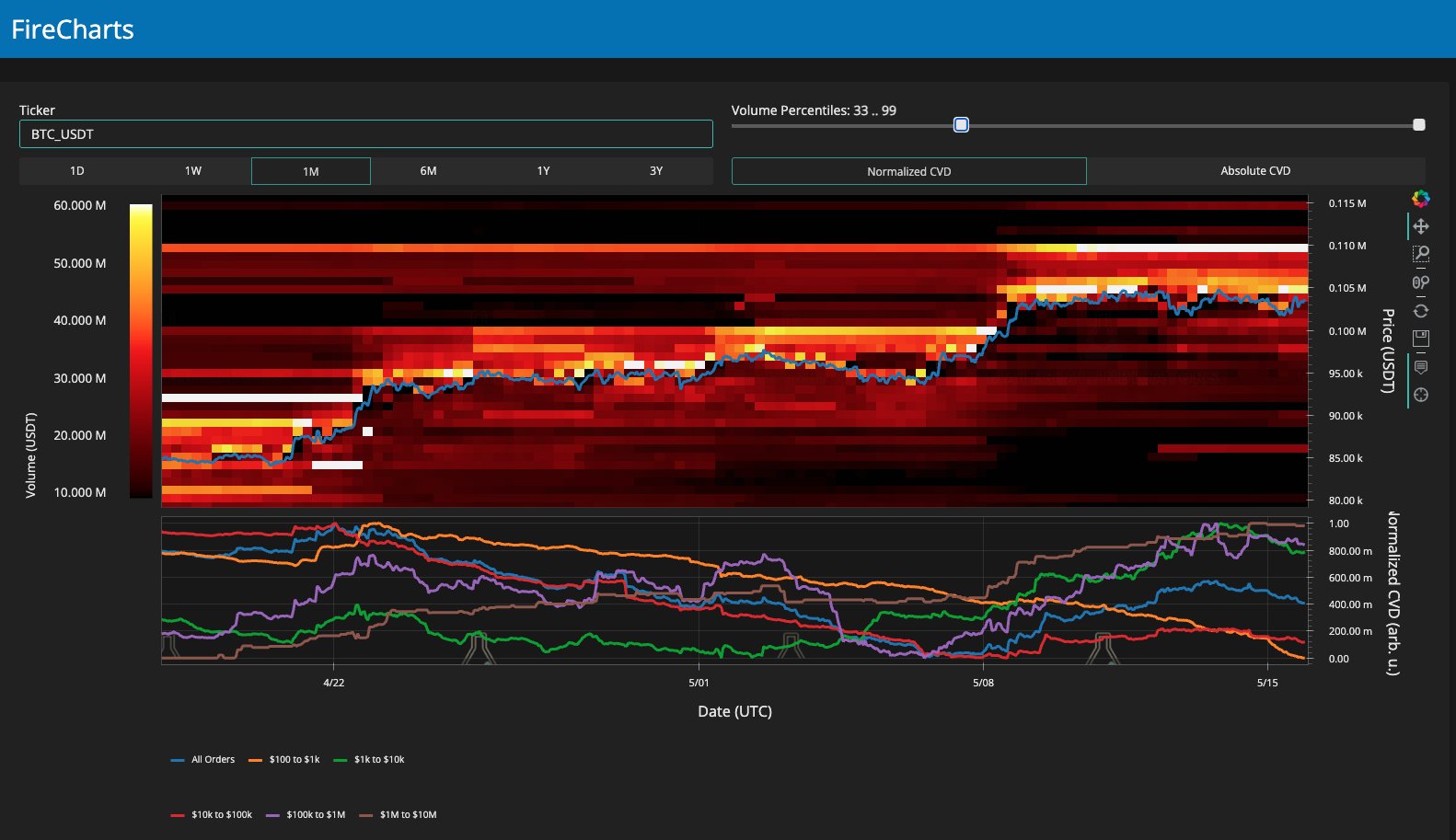Activate the Pan tool
The width and height of the screenshot is (1456, 840).
(1421, 226)
